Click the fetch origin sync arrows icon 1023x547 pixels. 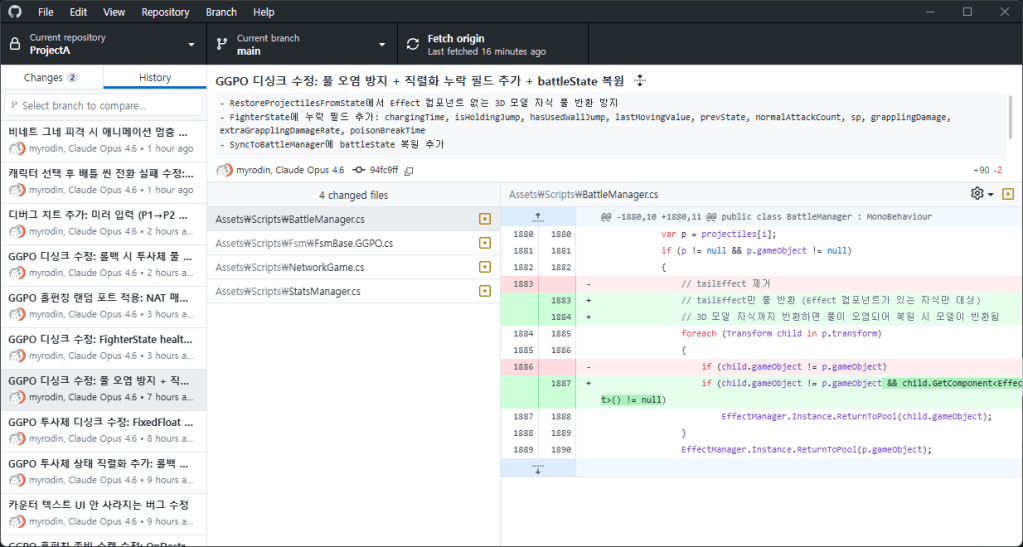click(x=412, y=44)
